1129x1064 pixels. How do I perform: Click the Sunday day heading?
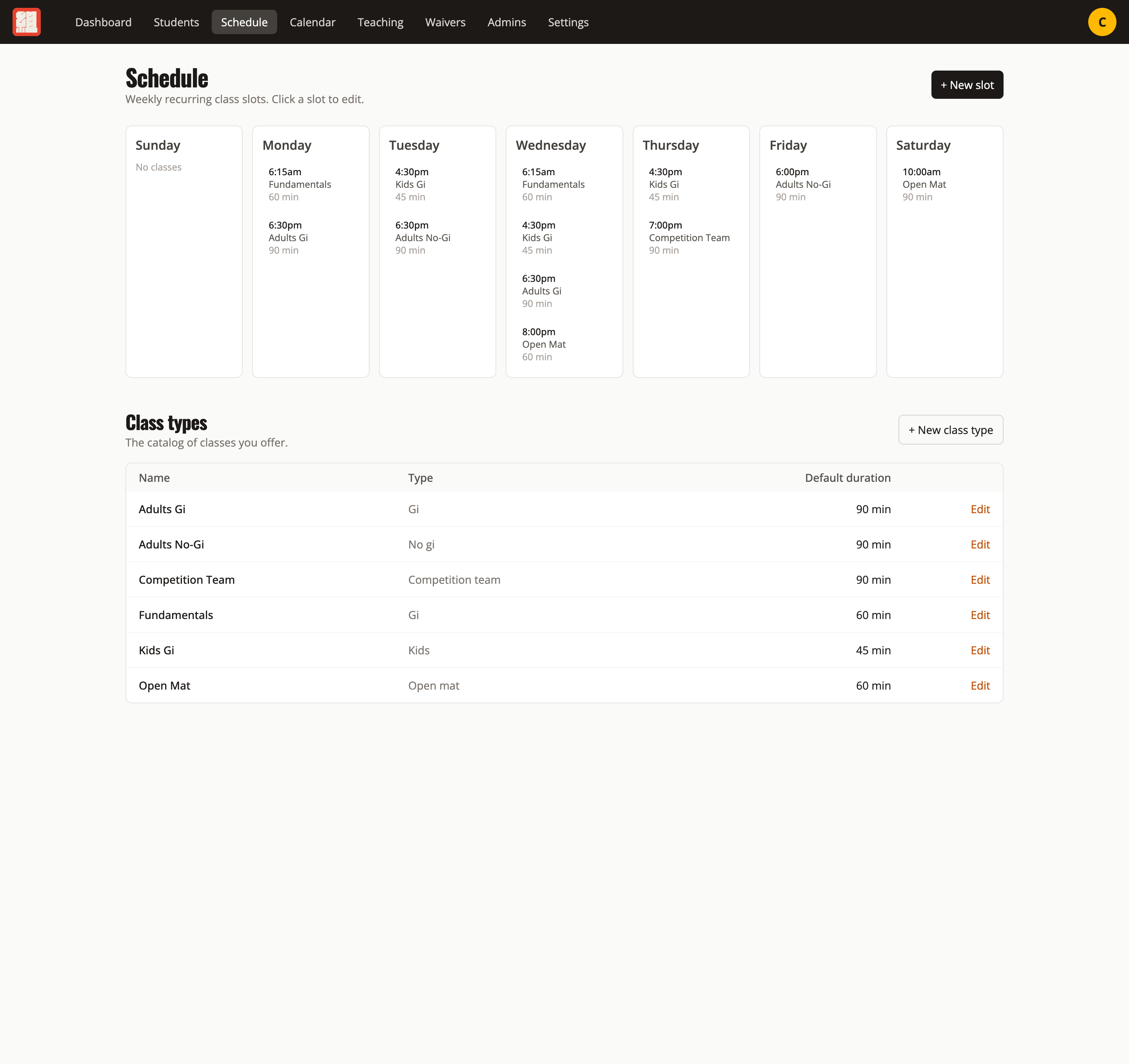(158, 145)
